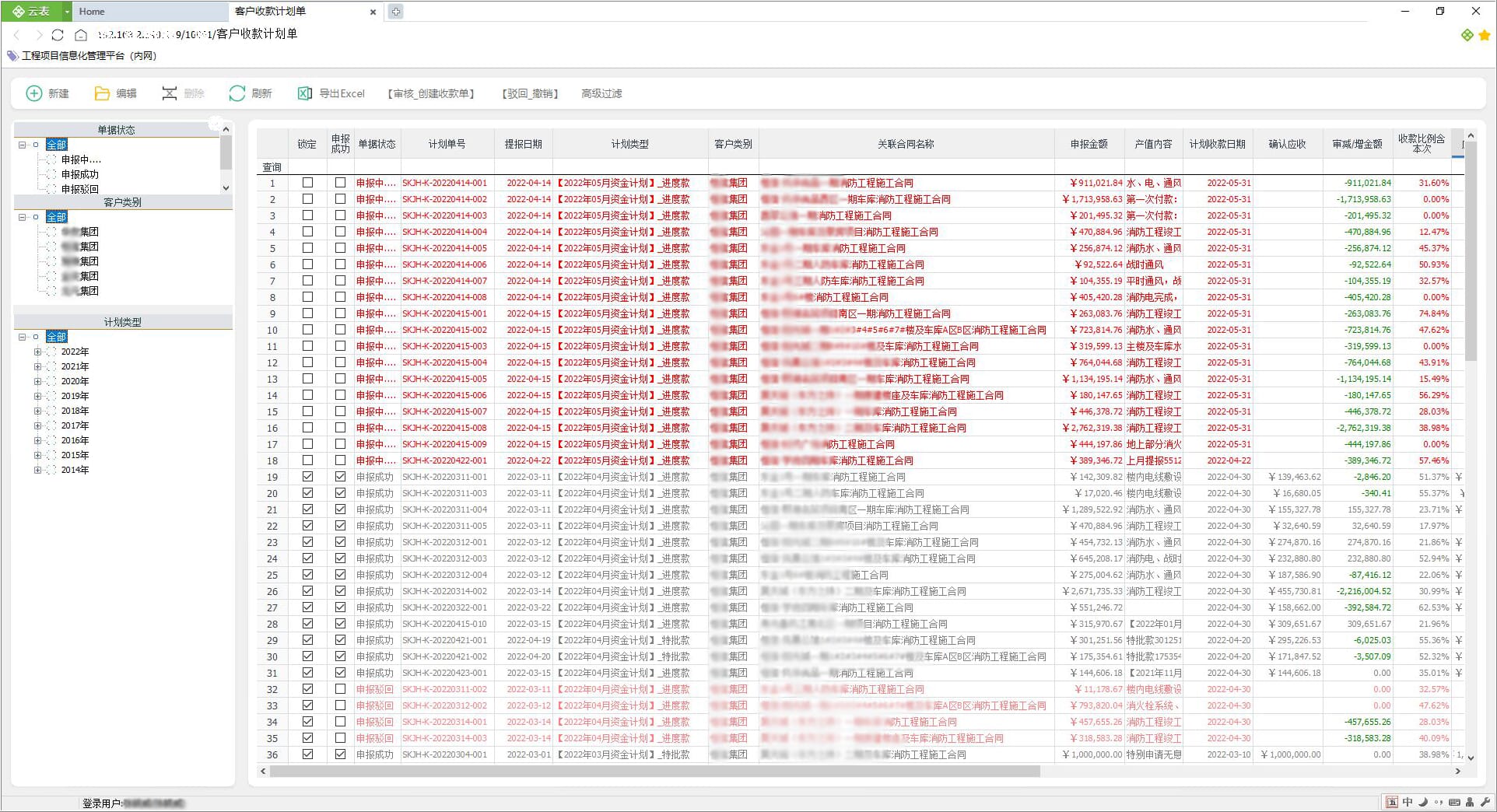This screenshot has width=1497, height=812.
Task: Click the 新建 plus icon
Action: pyautogui.click(x=34, y=93)
